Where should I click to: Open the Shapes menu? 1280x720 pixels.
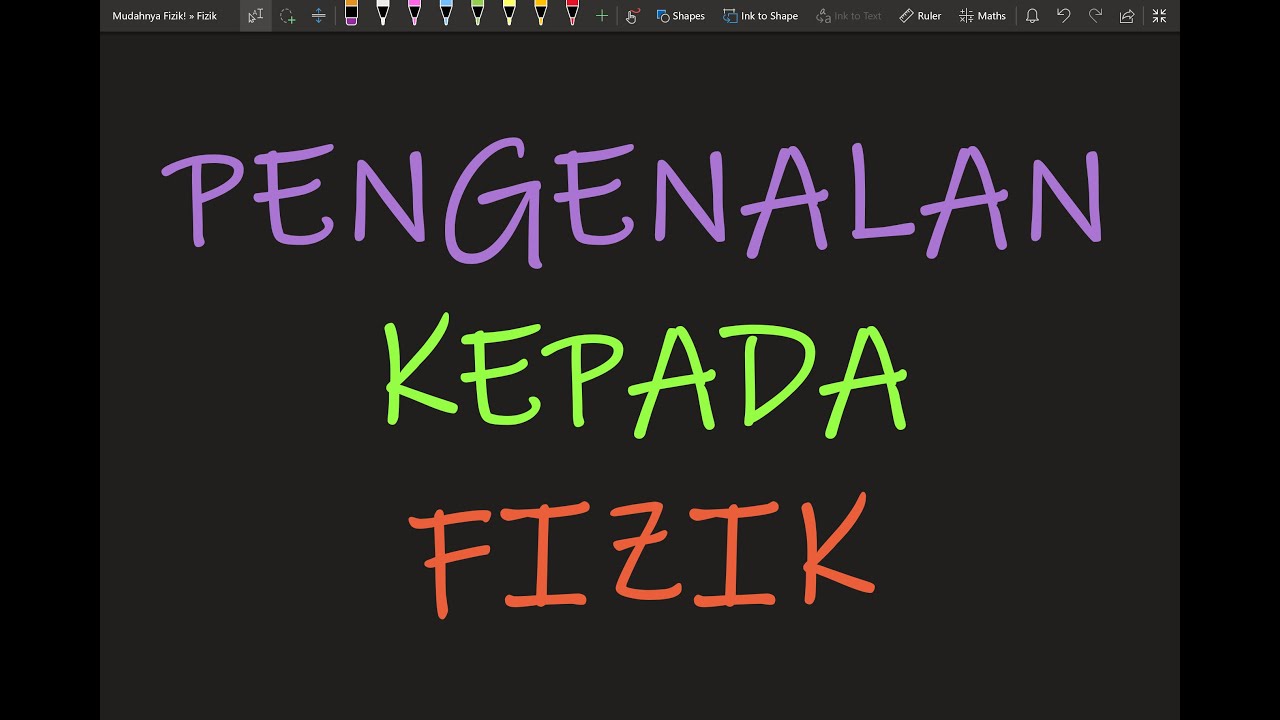coord(680,16)
